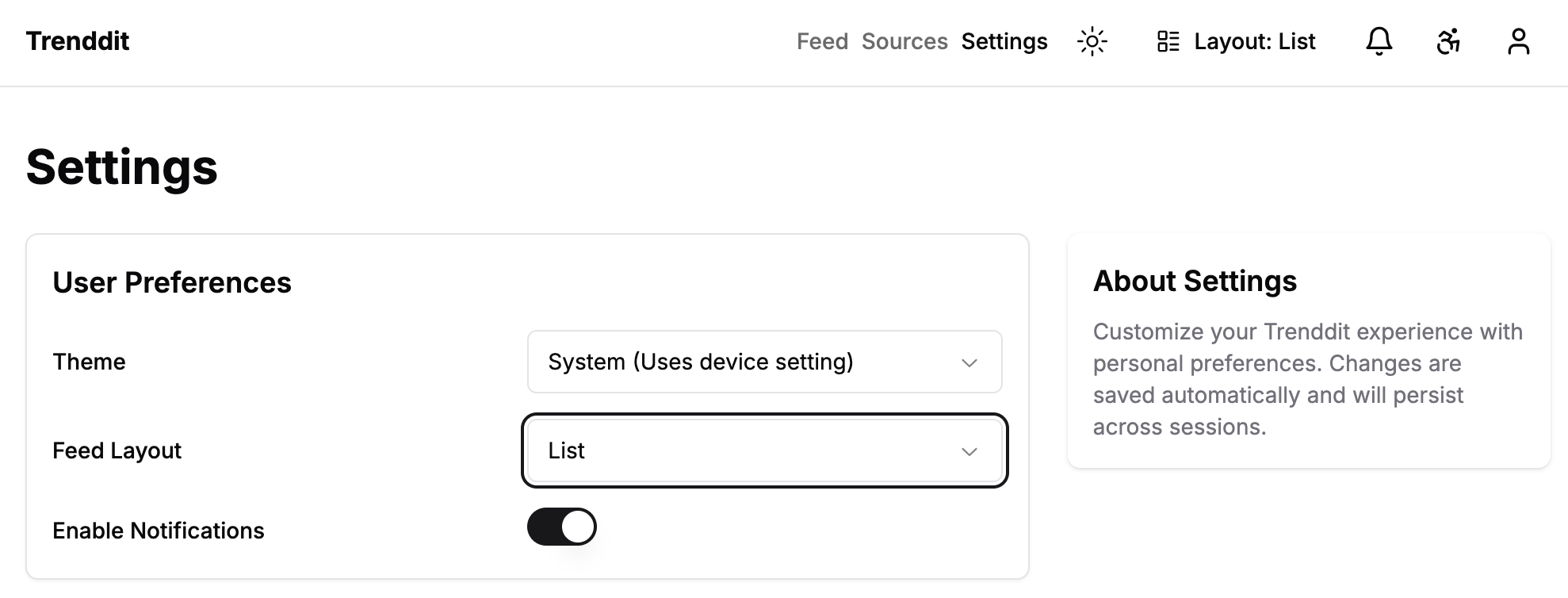Click the About Settings heading
1568x598 pixels.
click(1195, 281)
